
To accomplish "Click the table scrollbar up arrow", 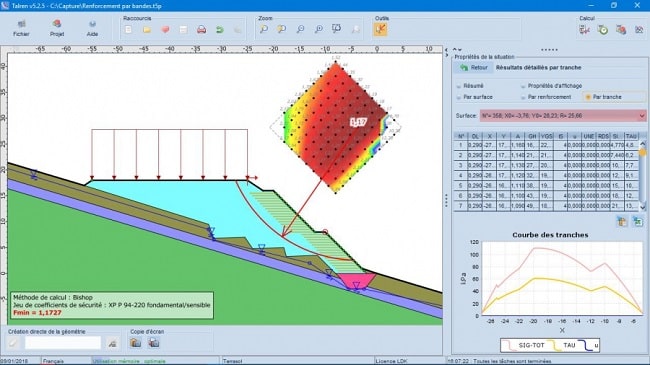I will pos(643,143).
